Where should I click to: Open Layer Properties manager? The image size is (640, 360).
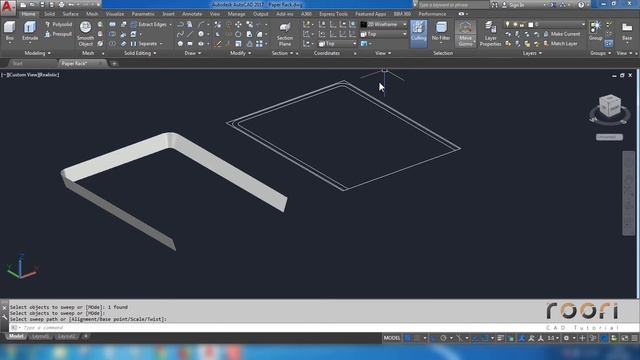tap(490, 34)
